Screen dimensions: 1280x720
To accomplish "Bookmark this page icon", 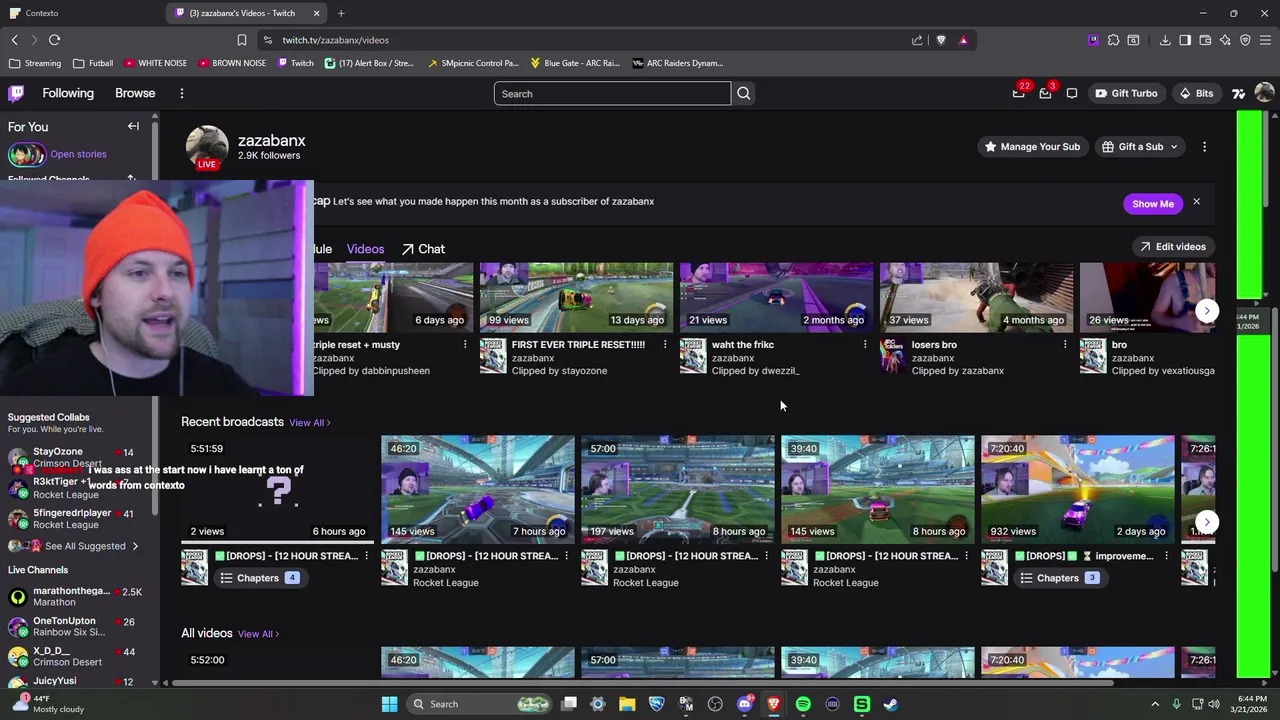I will (241, 40).
